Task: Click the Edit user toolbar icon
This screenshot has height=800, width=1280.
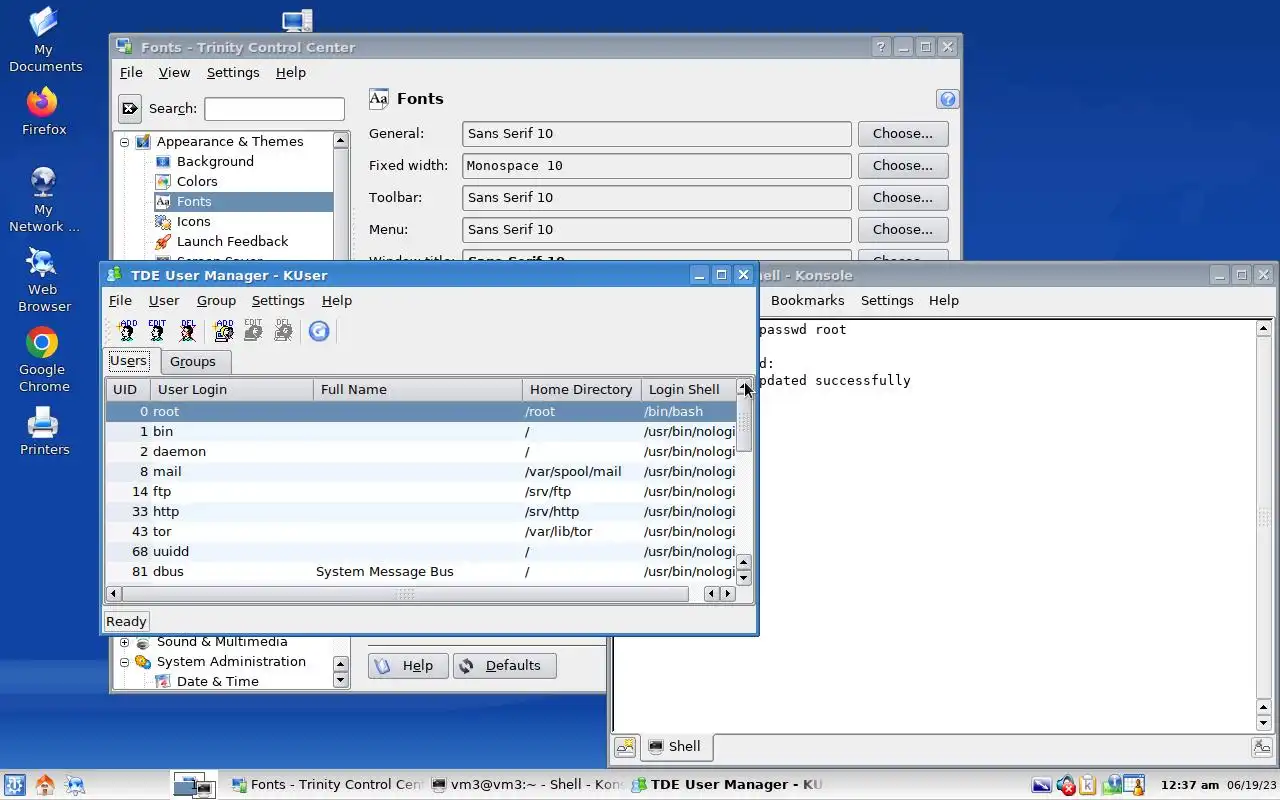Action: 157,331
